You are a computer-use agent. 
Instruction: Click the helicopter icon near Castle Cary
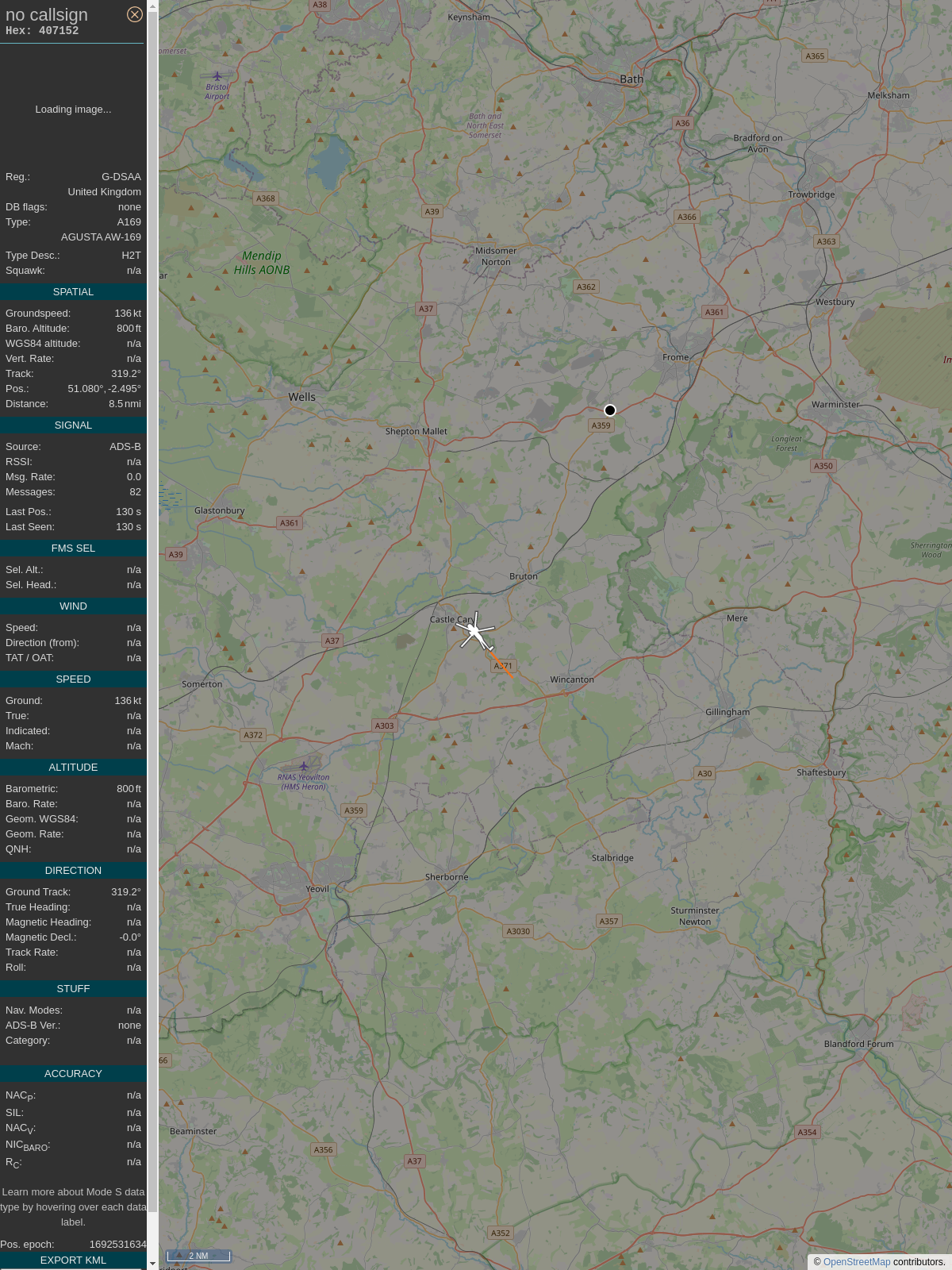click(x=475, y=633)
